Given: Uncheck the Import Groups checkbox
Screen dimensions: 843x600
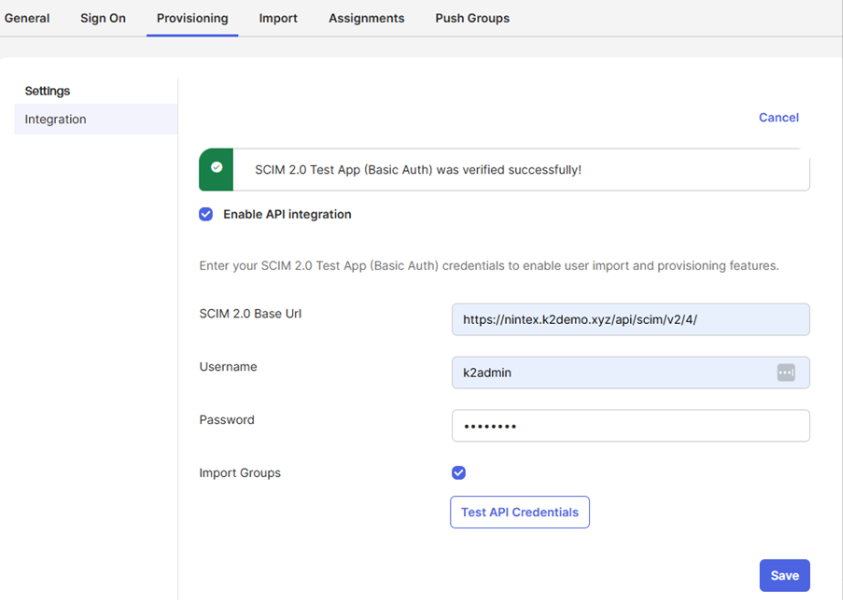Looking at the screenshot, I should 458,473.
